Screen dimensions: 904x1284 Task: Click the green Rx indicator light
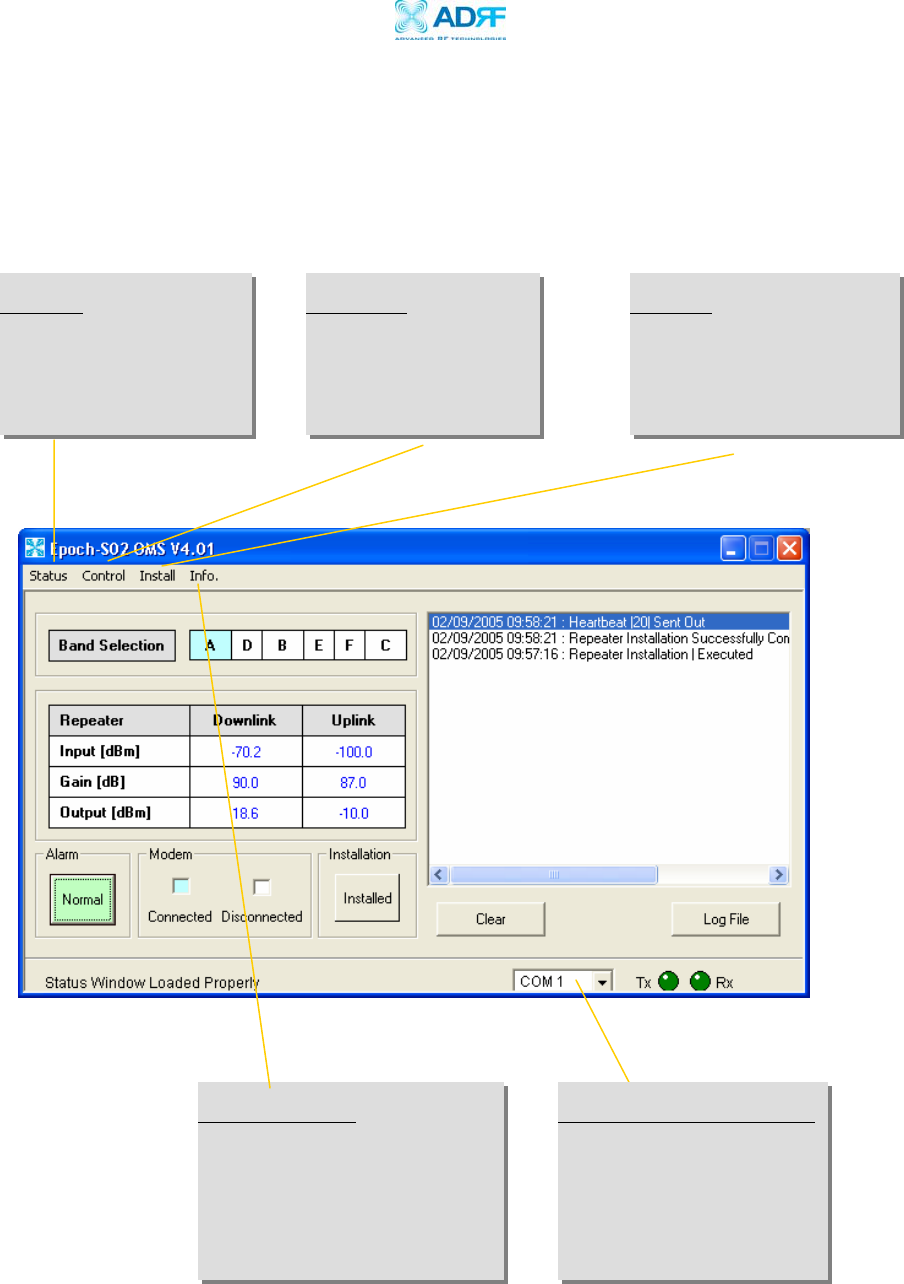pyautogui.click(x=701, y=981)
